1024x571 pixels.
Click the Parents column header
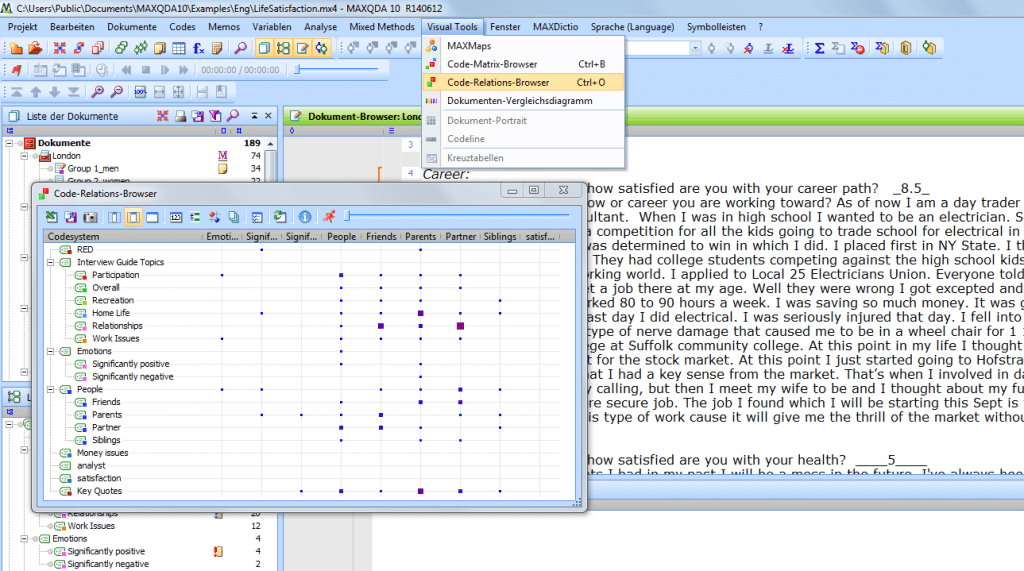point(420,237)
